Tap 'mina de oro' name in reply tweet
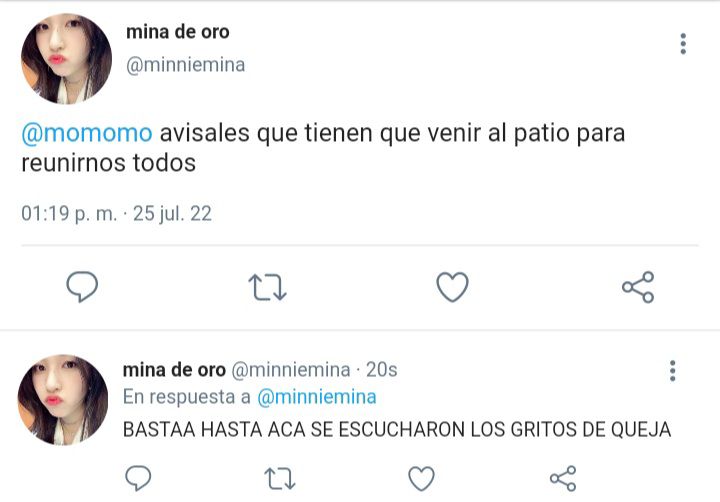720x502 pixels. tap(174, 370)
